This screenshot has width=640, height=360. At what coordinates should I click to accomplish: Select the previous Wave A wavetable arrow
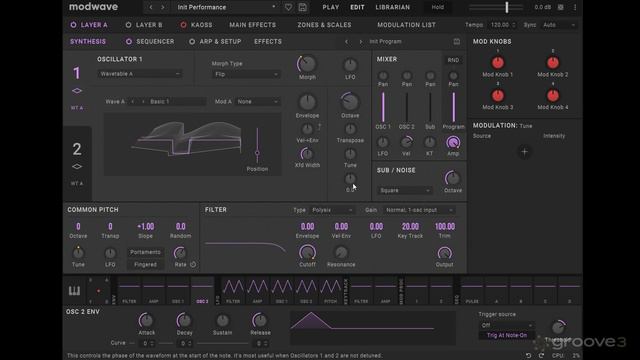(x=133, y=102)
